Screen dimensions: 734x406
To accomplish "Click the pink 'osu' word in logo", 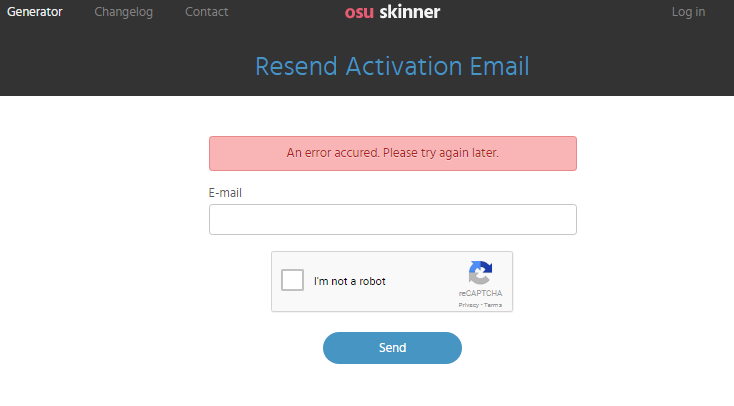I will [359, 13].
